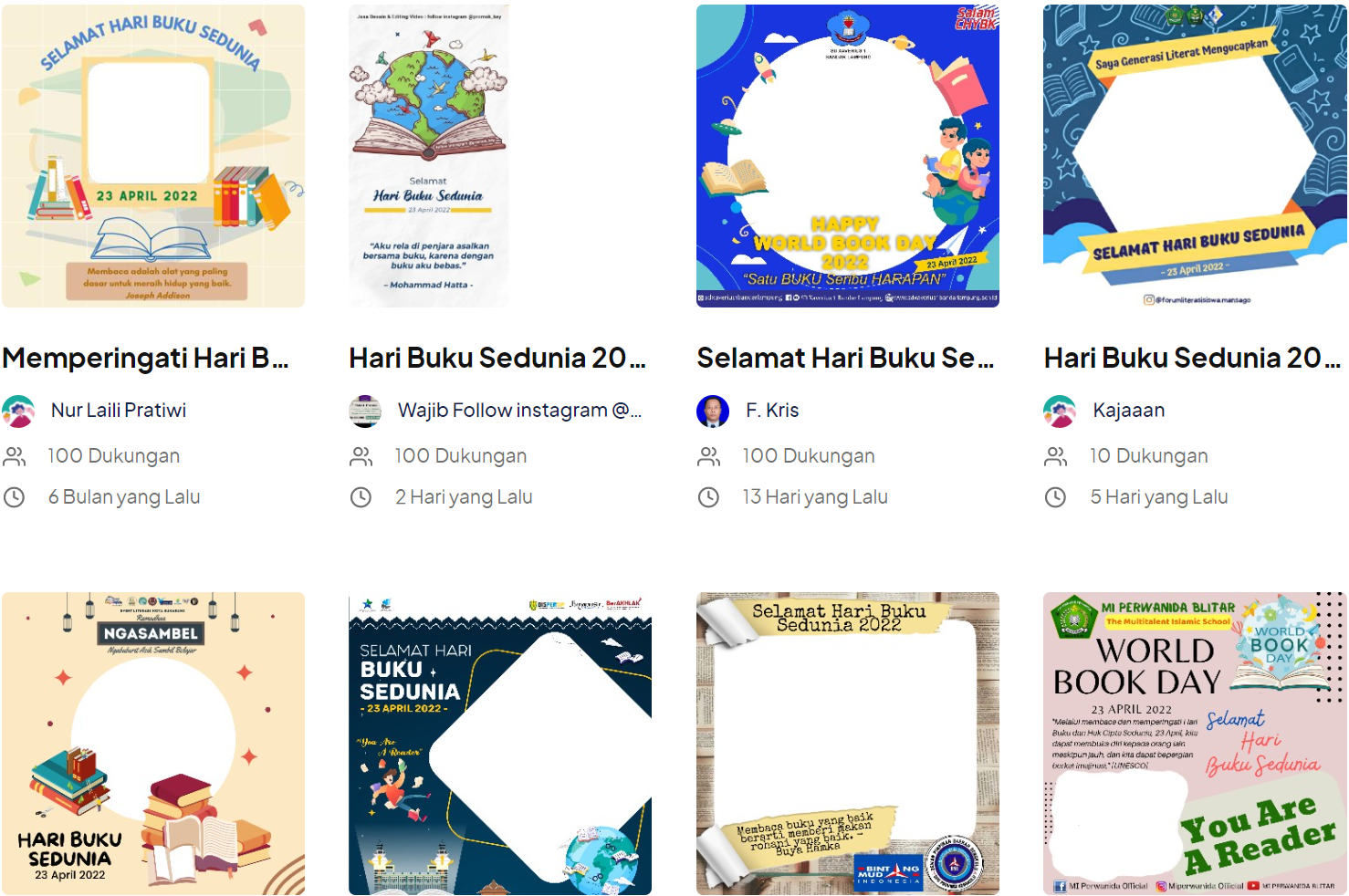1349x896 pixels.
Task: Open the Memperingati Hari B... title link
Action: click(145, 358)
